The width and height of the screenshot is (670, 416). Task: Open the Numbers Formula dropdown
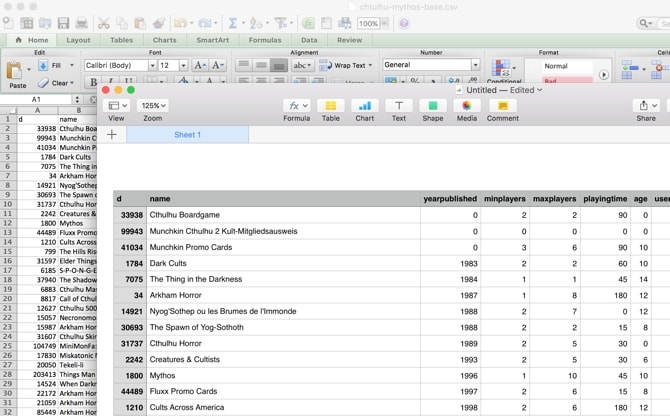point(296,105)
